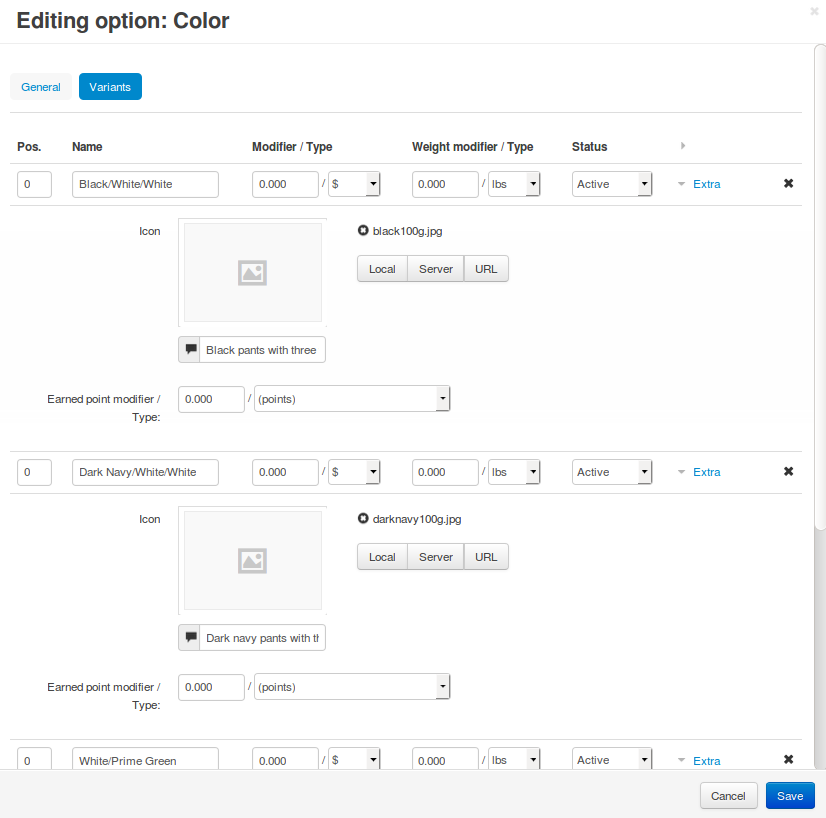The width and height of the screenshot is (826, 818).
Task: Edit weight modifier value for Black/White/White
Action: click(x=445, y=184)
